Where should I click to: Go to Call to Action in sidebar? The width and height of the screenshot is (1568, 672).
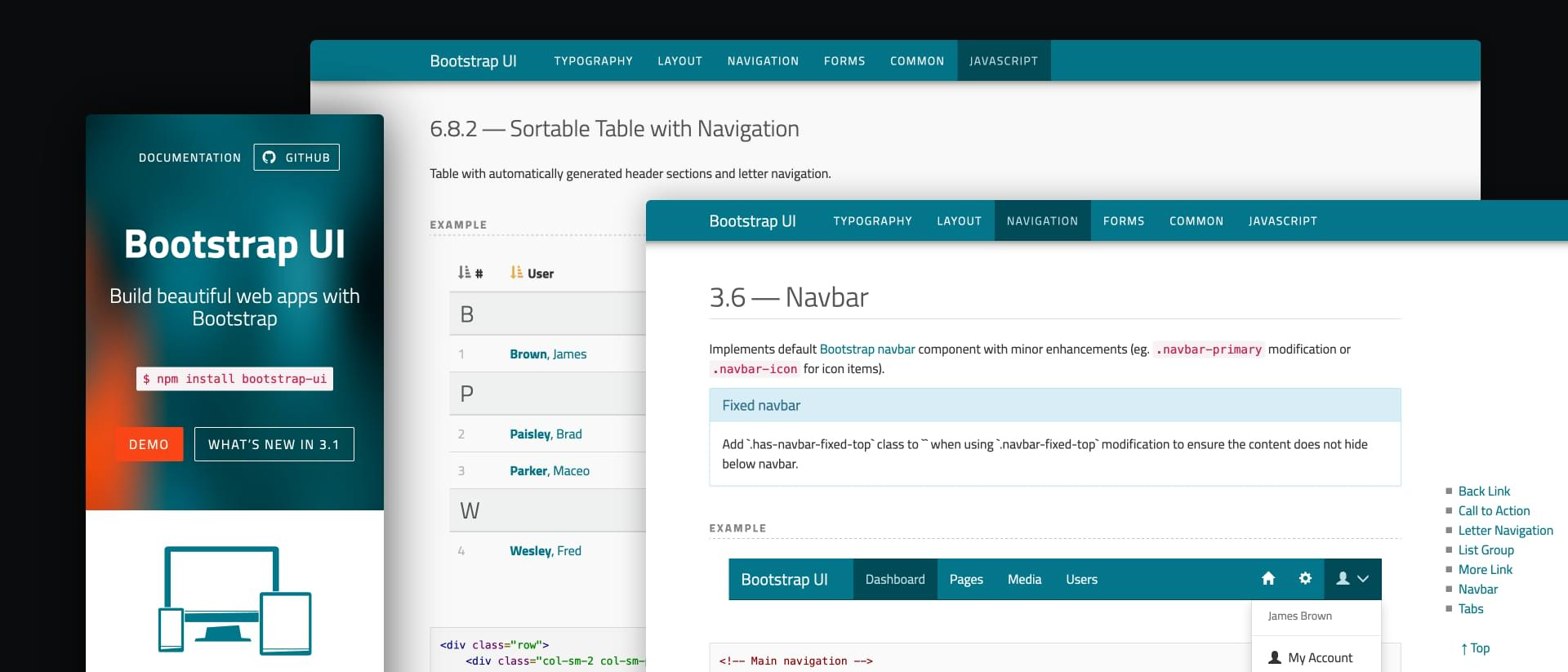tap(1494, 510)
